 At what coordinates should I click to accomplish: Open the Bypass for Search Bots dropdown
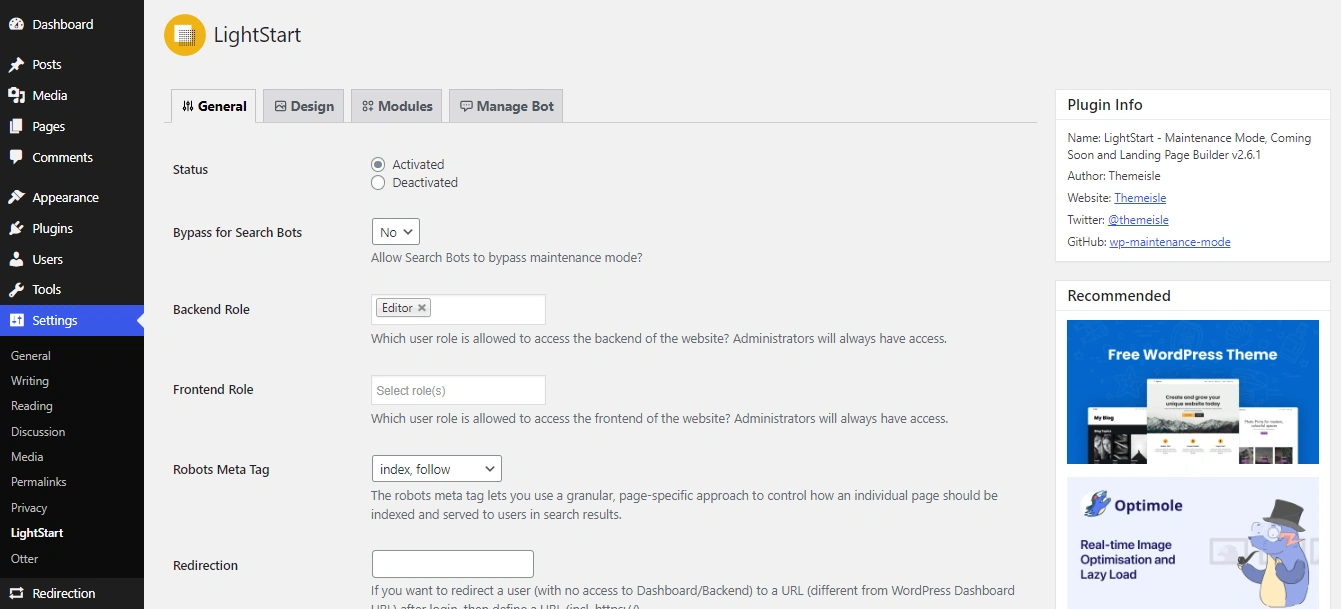(395, 232)
